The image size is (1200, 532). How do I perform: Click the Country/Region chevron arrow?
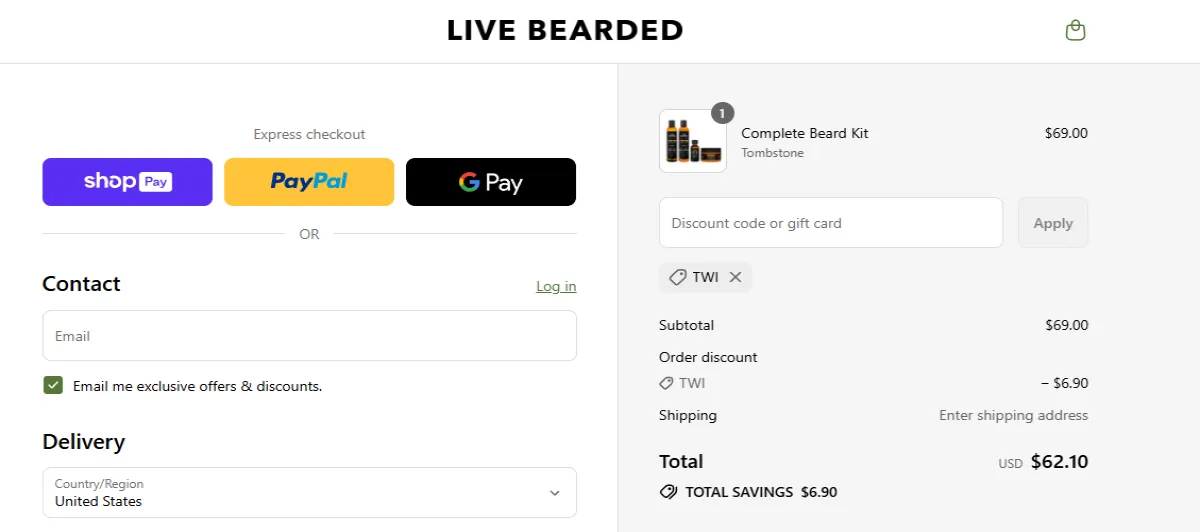pyautogui.click(x=555, y=493)
